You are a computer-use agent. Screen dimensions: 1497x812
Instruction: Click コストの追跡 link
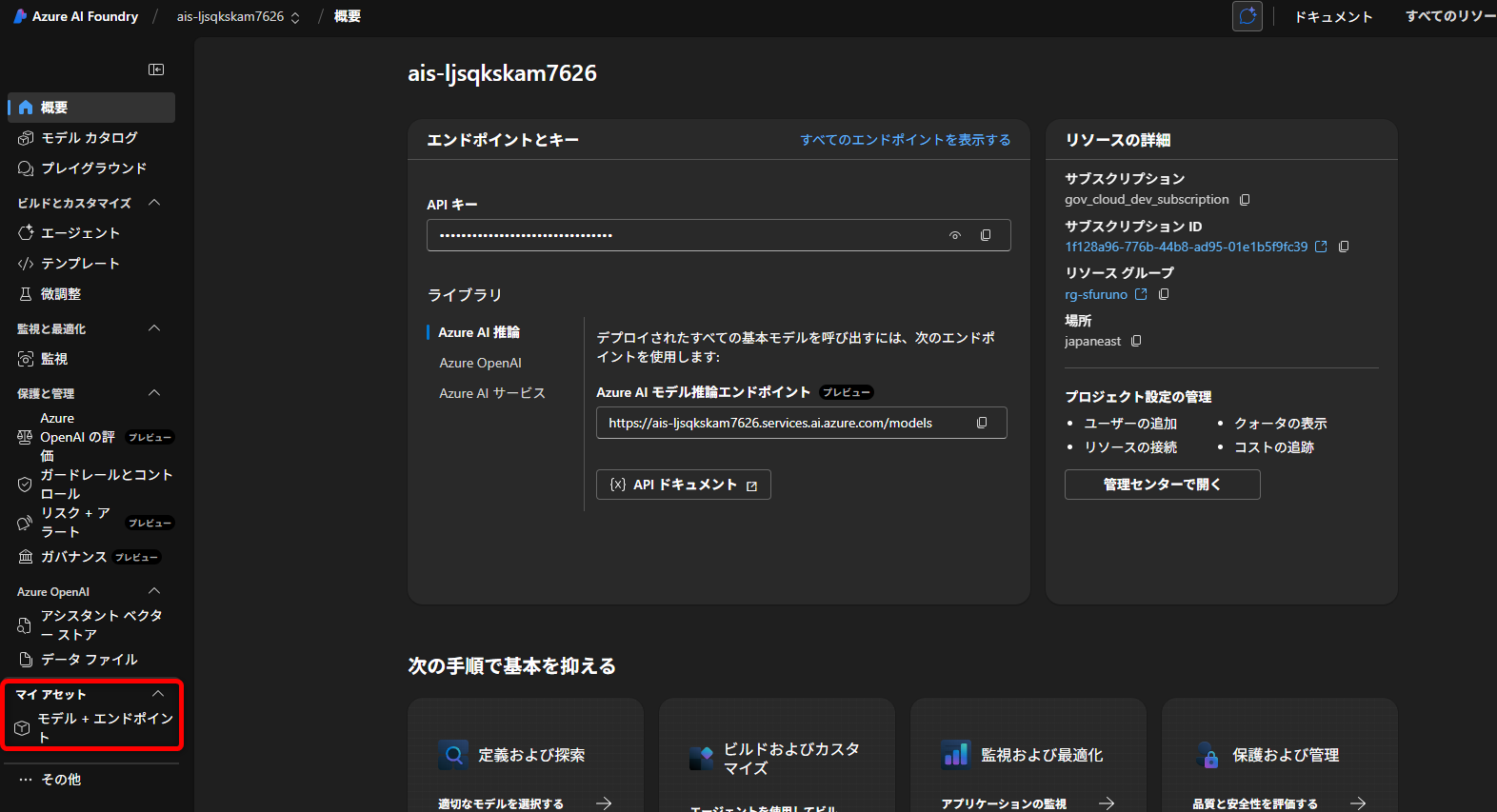point(1274,447)
